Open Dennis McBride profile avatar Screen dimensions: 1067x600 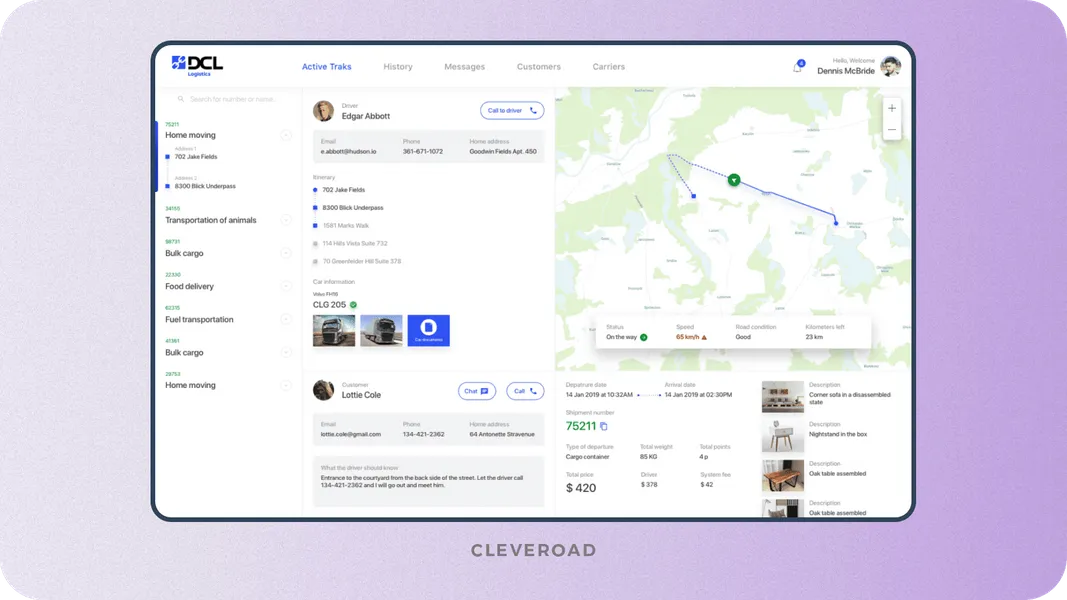point(890,66)
